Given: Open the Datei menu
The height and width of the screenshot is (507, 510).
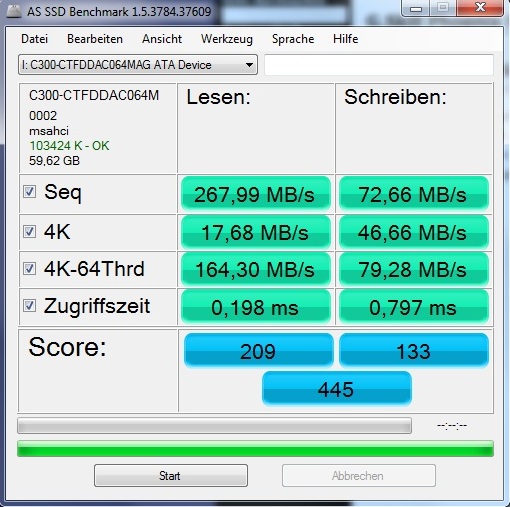Looking at the screenshot, I should [x=34, y=39].
